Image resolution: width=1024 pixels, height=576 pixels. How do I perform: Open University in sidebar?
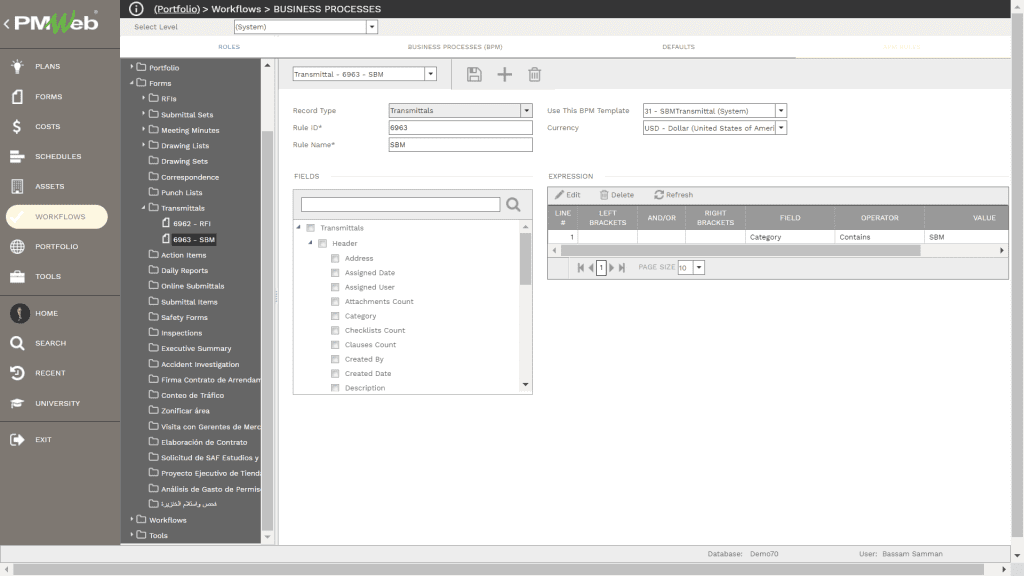coord(57,403)
